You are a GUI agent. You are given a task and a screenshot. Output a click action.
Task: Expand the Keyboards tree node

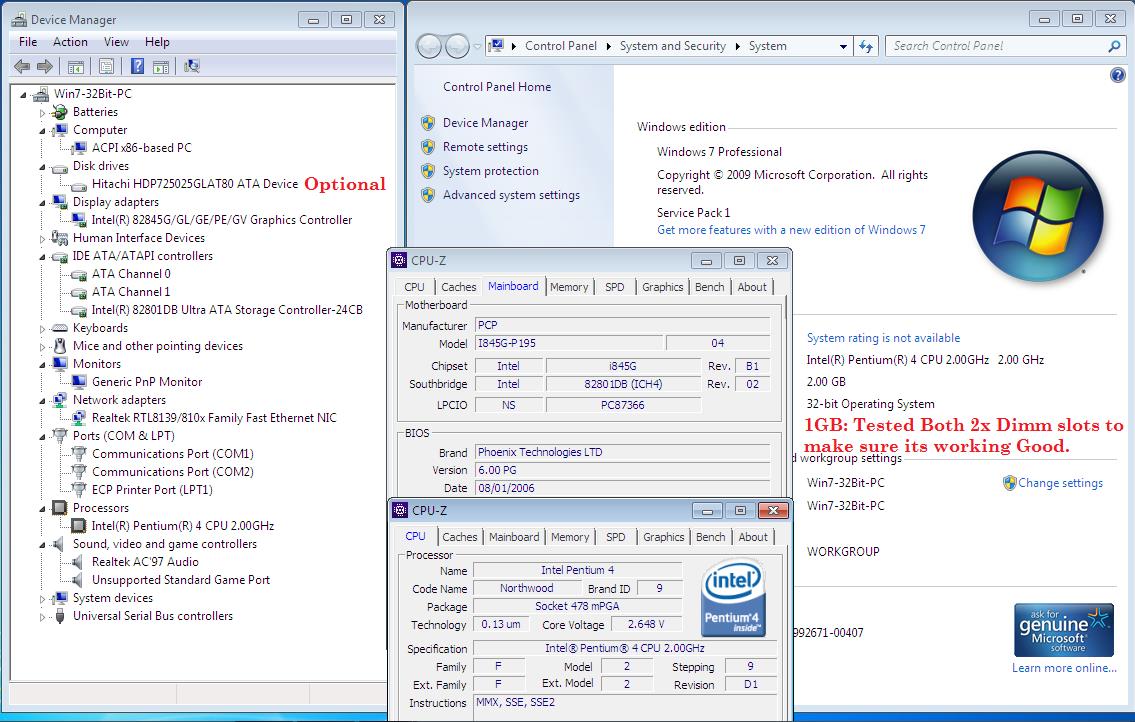(42, 329)
